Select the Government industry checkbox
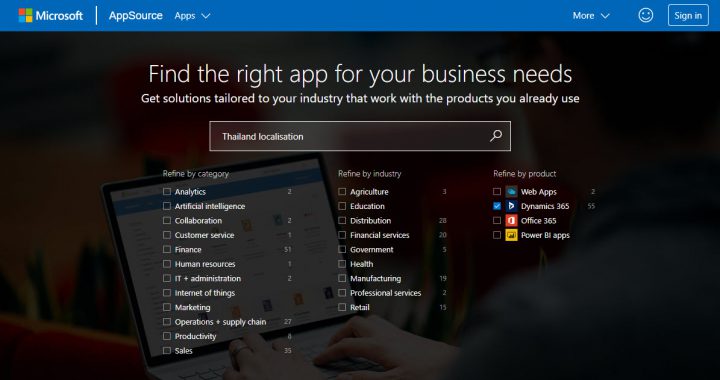This screenshot has width=720, height=380. [342, 249]
